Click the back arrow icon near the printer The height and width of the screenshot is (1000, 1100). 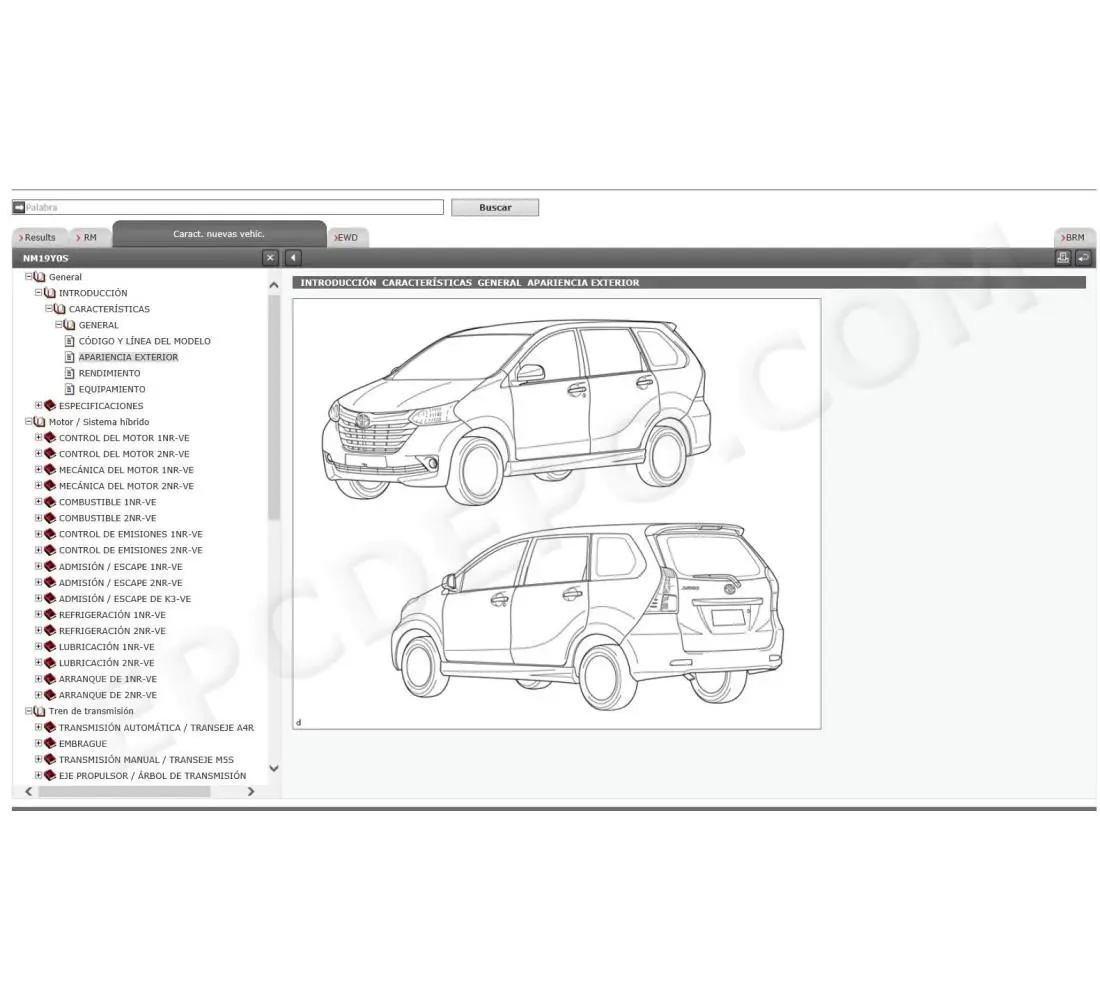[x=1083, y=257]
